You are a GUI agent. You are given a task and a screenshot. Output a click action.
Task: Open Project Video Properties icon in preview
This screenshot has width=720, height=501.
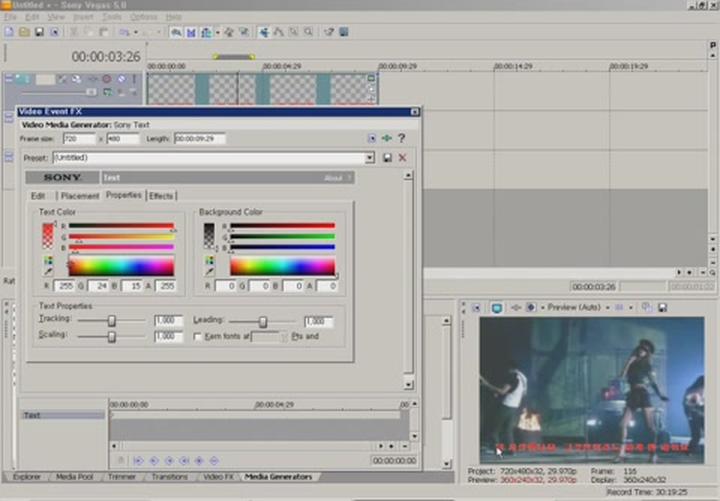(476, 308)
